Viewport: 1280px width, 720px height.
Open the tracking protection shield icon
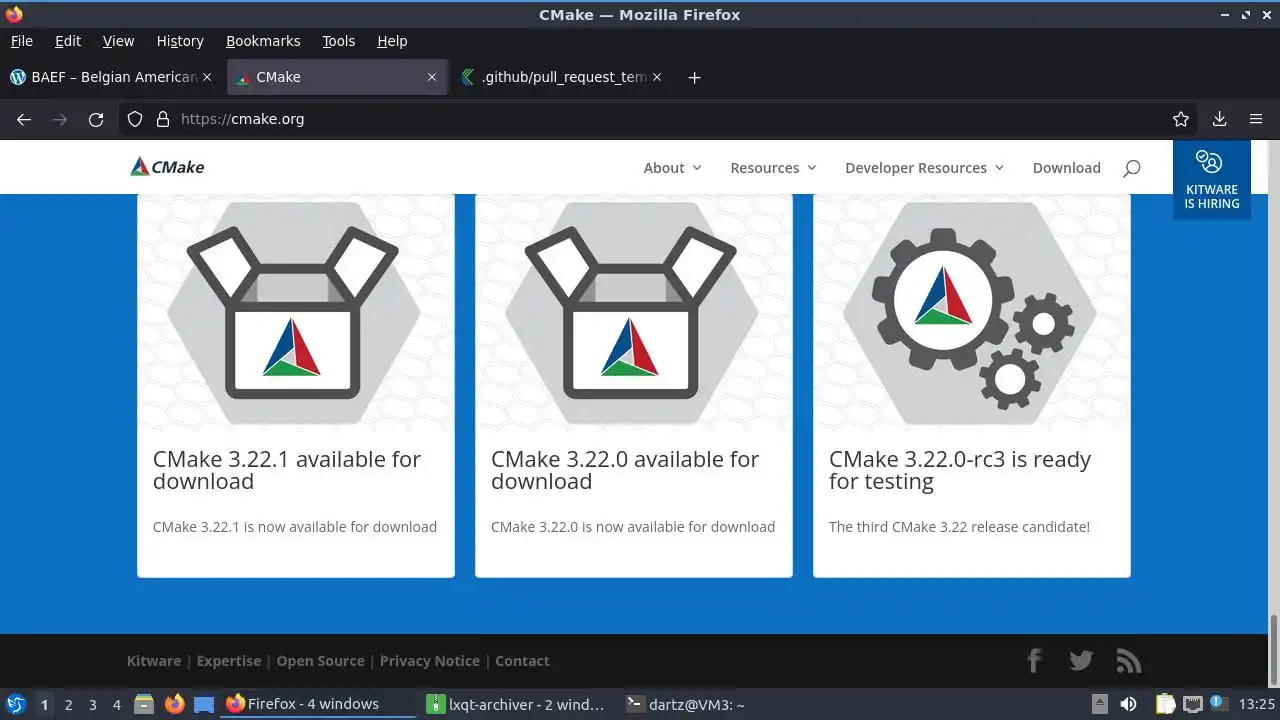[x=135, y=119]
